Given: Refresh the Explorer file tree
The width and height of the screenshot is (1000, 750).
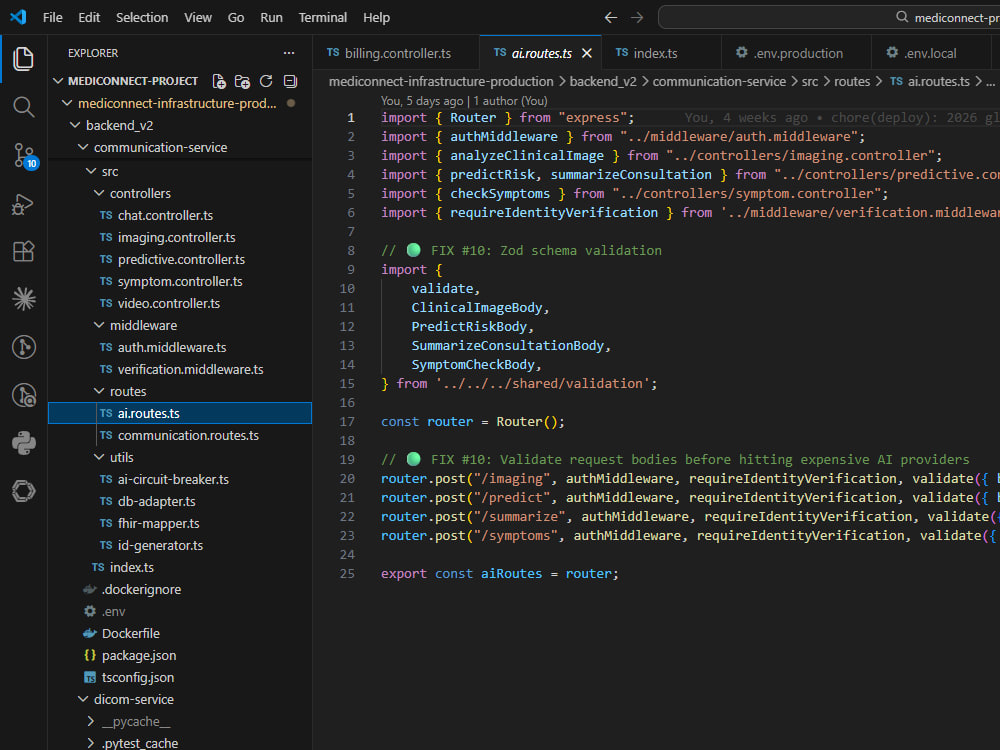Looking at the screenshot, I should coord(266,81).
